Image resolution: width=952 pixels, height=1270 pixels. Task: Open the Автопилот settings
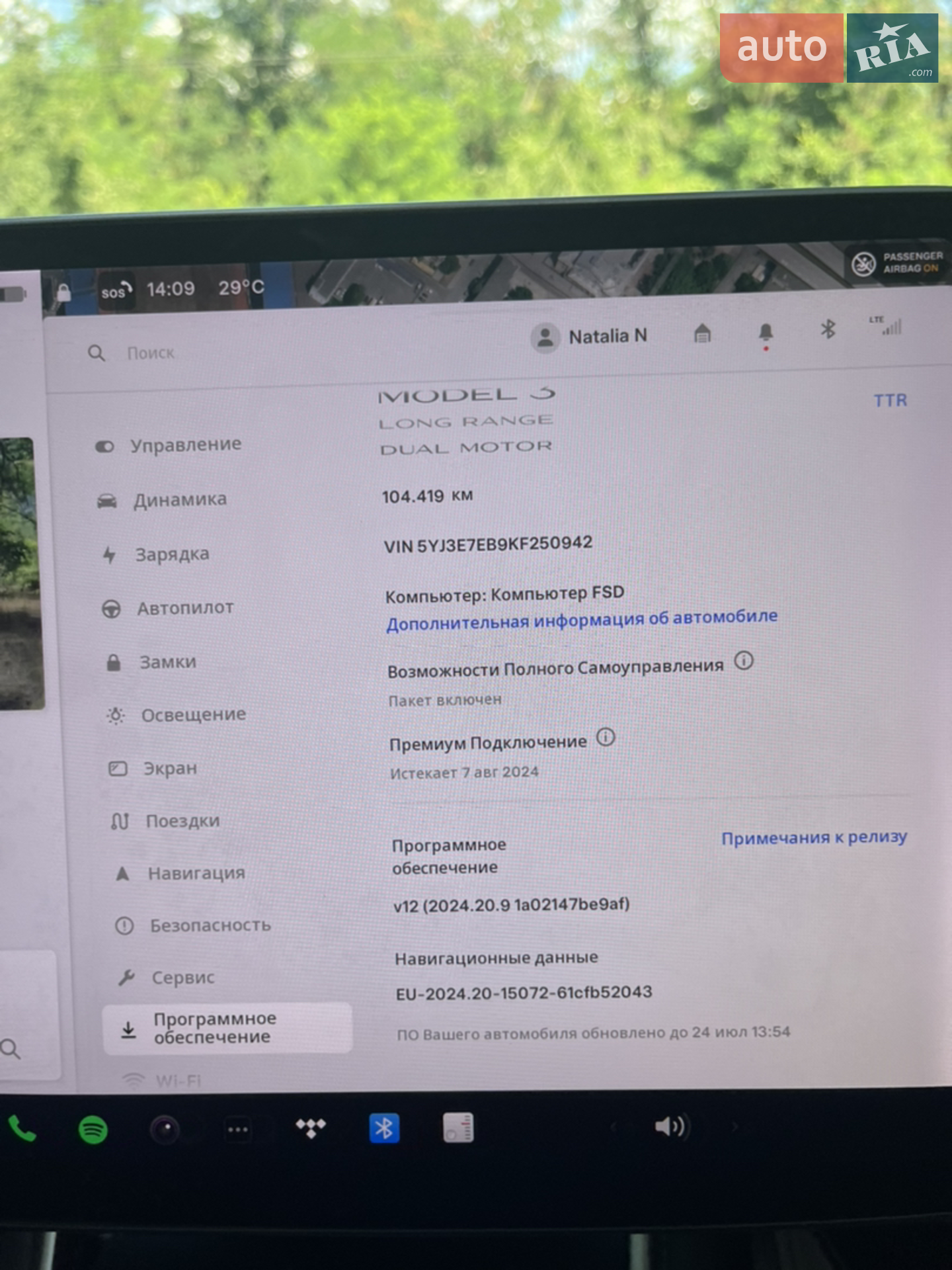coord(168,608)
